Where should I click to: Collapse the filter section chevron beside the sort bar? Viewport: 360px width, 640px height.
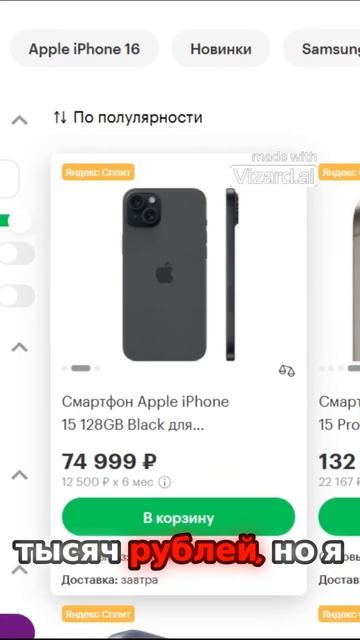click(x=20, y=120)
